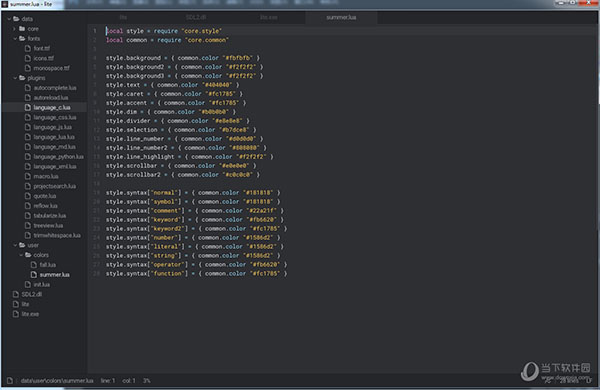Click 'style.divider' in the code

point(128,121)
